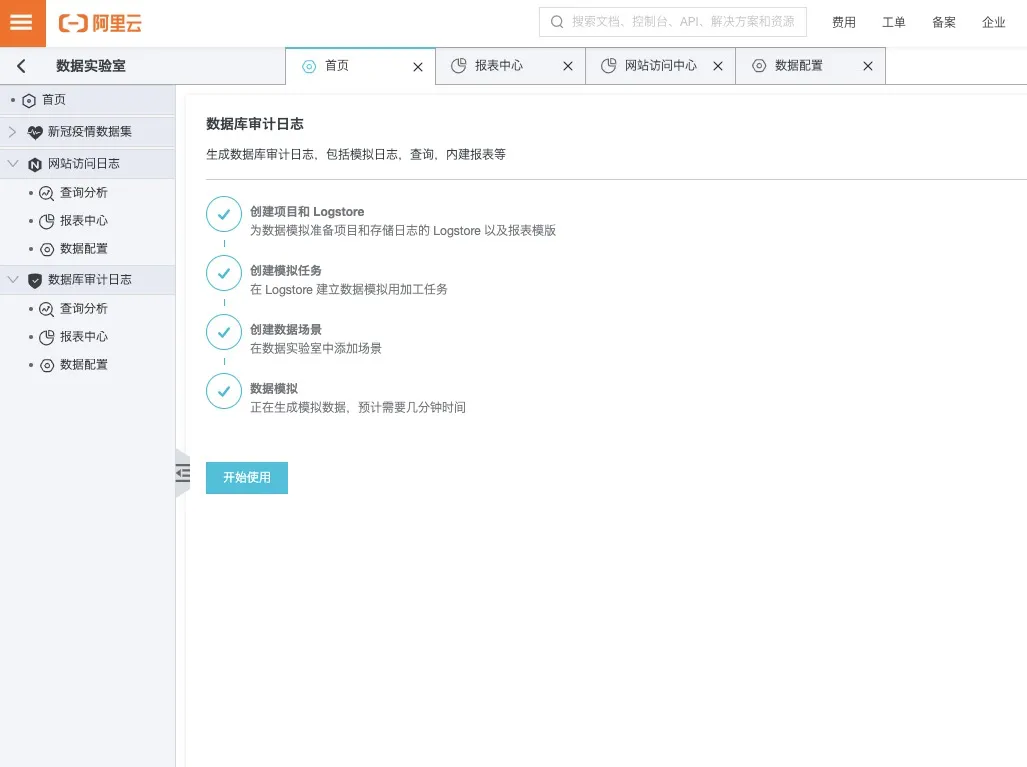
Task: Open the orange hamburger main menu
Action: click(22, 23)
